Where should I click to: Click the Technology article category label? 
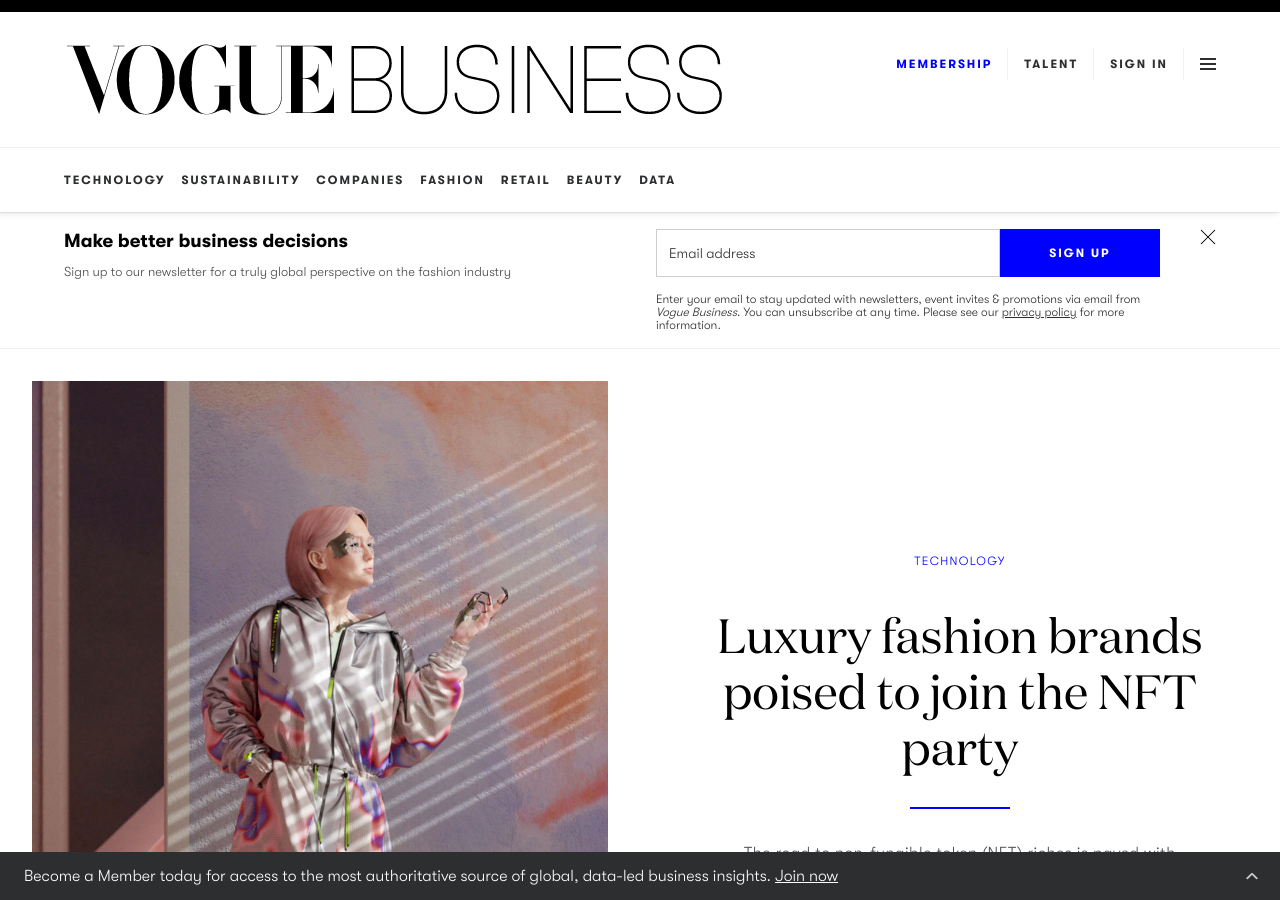(x=960, y=561)
